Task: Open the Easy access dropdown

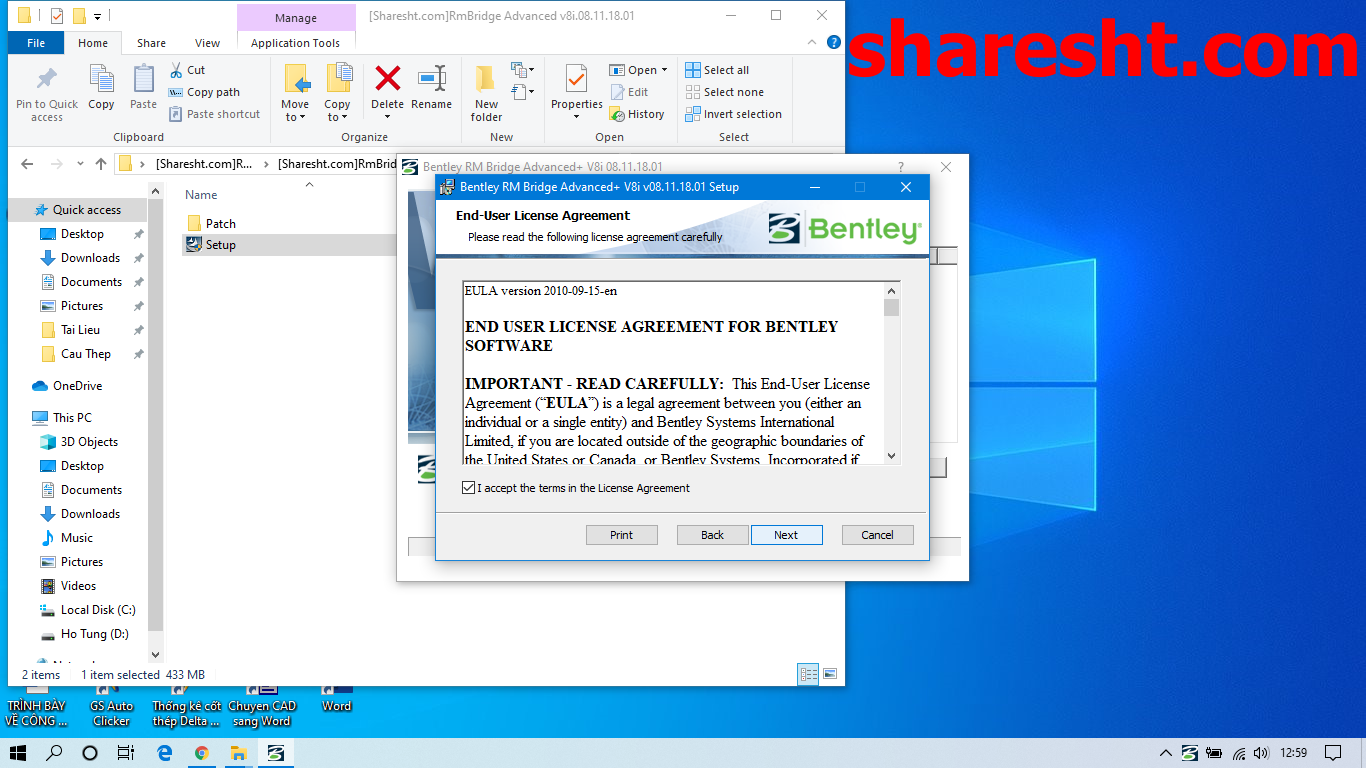Action: [523, 92]
